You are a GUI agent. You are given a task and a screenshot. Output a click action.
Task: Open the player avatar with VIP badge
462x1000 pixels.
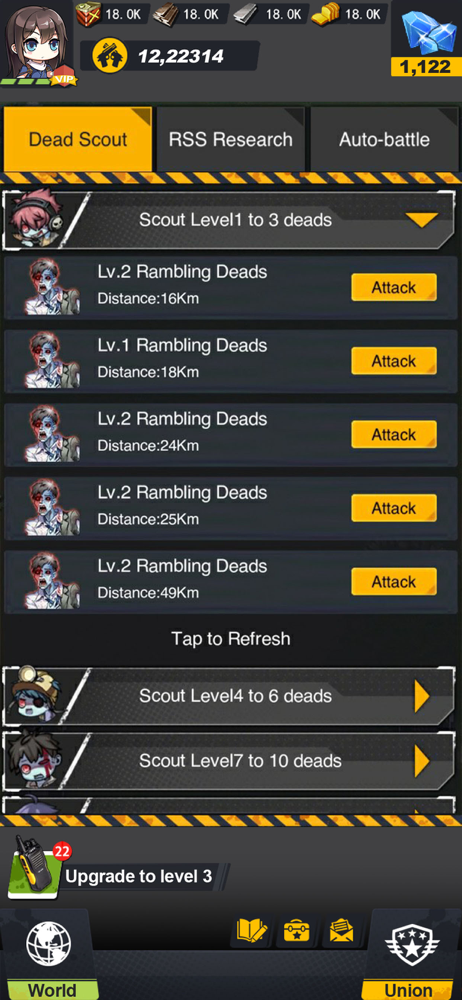(38, 43)
